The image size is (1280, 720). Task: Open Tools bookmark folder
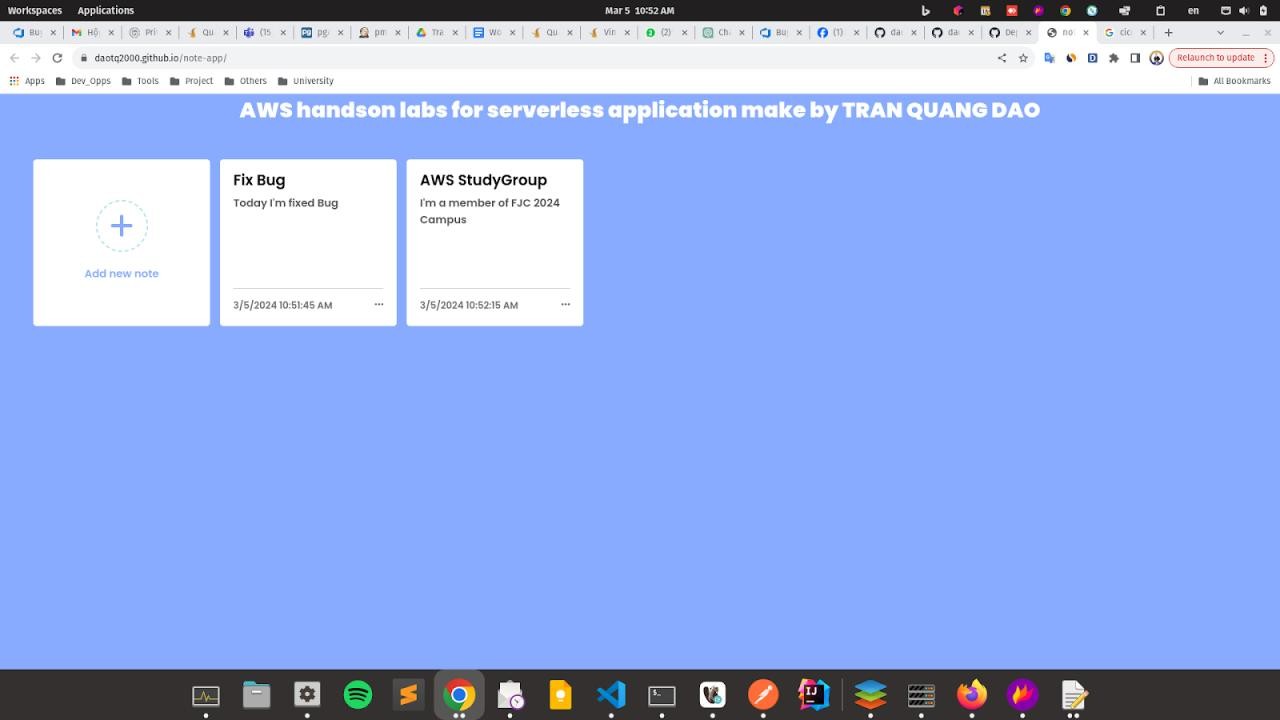point(140,81)
